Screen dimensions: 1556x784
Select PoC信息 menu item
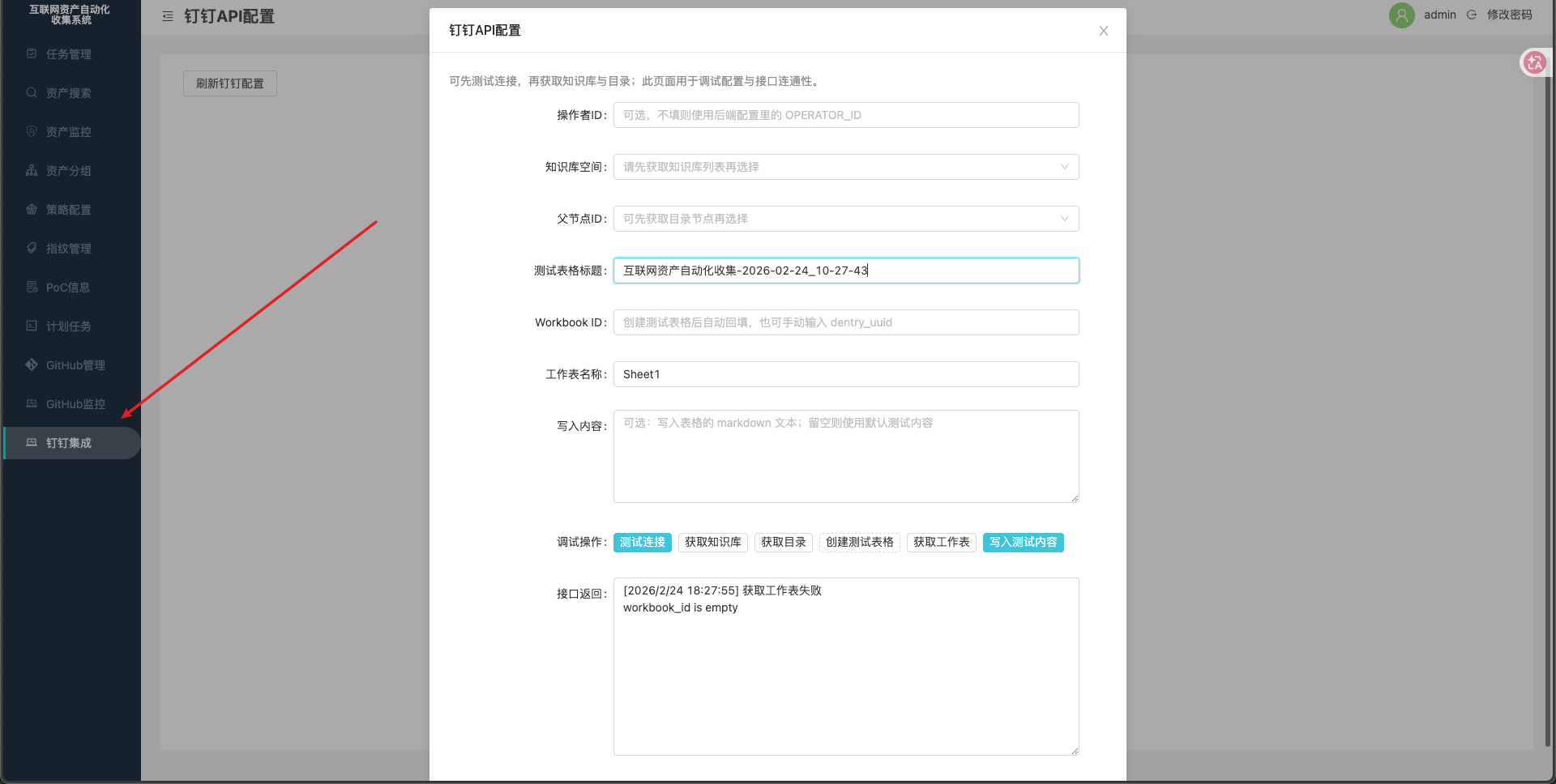(71, 288)
